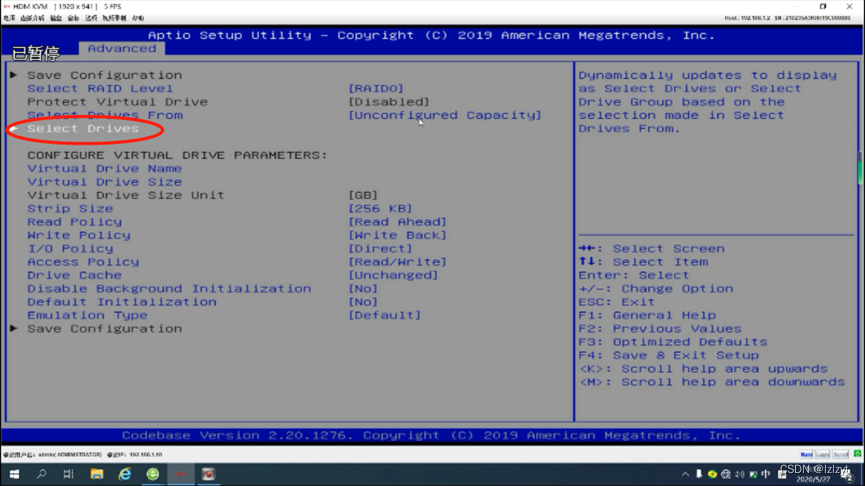Open the fifth KVM menu bar item
The height and width of the screenshot is (486, 865).
91,18
